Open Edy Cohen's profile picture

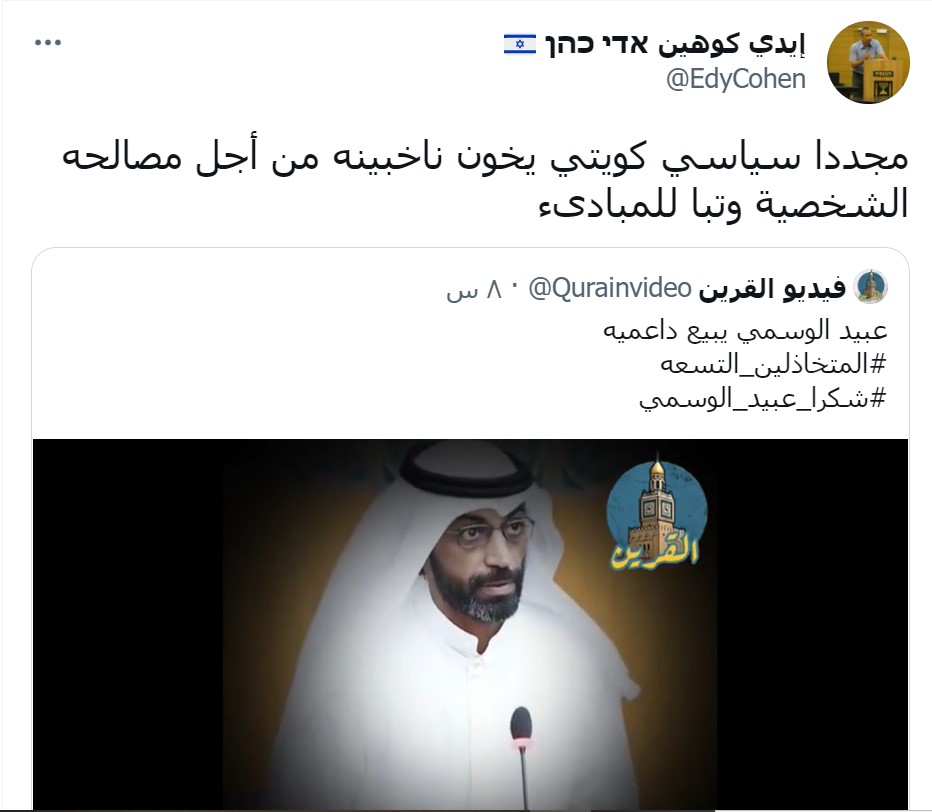point(868,62)
